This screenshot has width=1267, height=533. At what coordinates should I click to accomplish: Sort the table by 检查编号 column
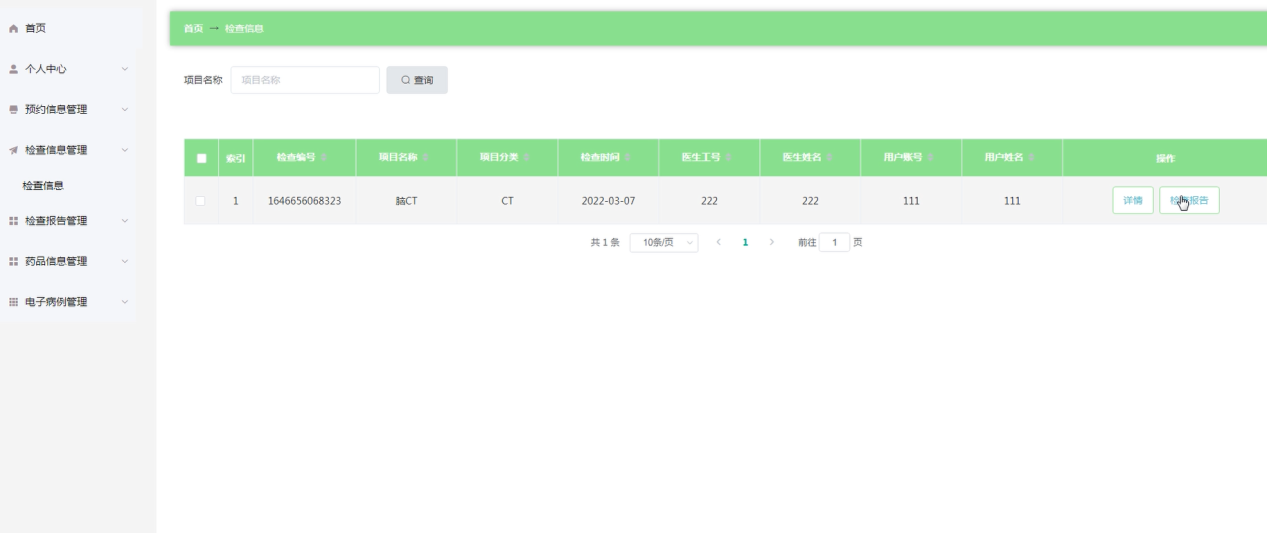click(x=326, y=158)
